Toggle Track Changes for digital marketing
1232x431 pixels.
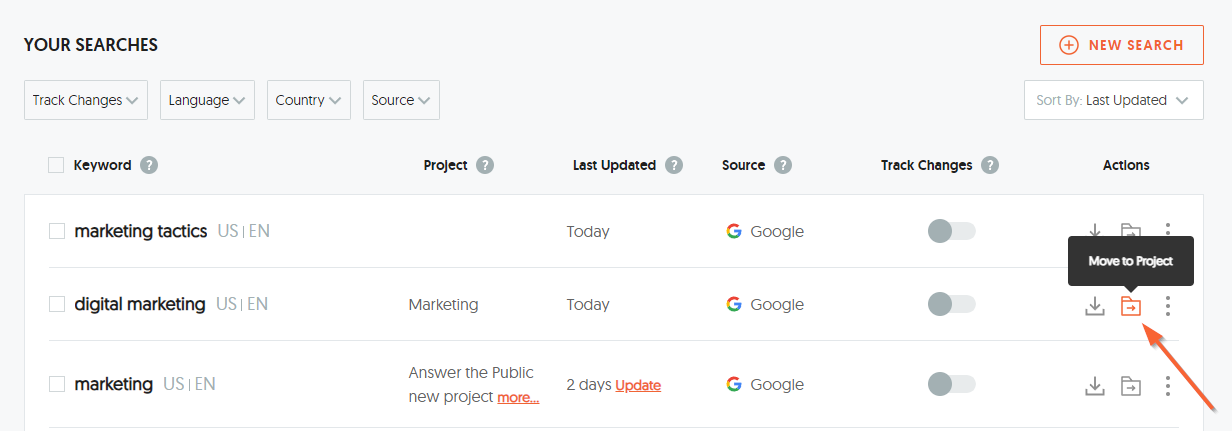pyautogui.click(x=951, y=304)
